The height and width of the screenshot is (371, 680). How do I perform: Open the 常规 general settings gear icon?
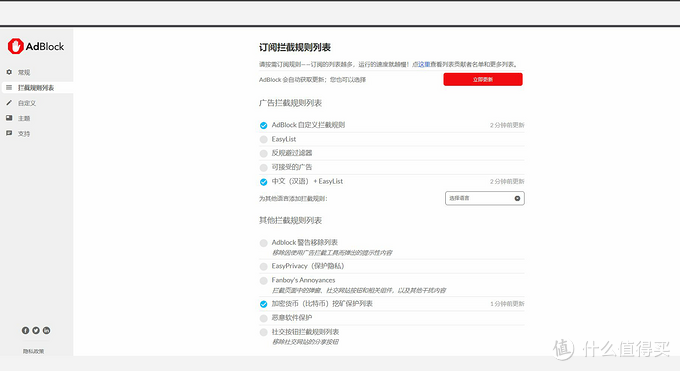(9, 72)
